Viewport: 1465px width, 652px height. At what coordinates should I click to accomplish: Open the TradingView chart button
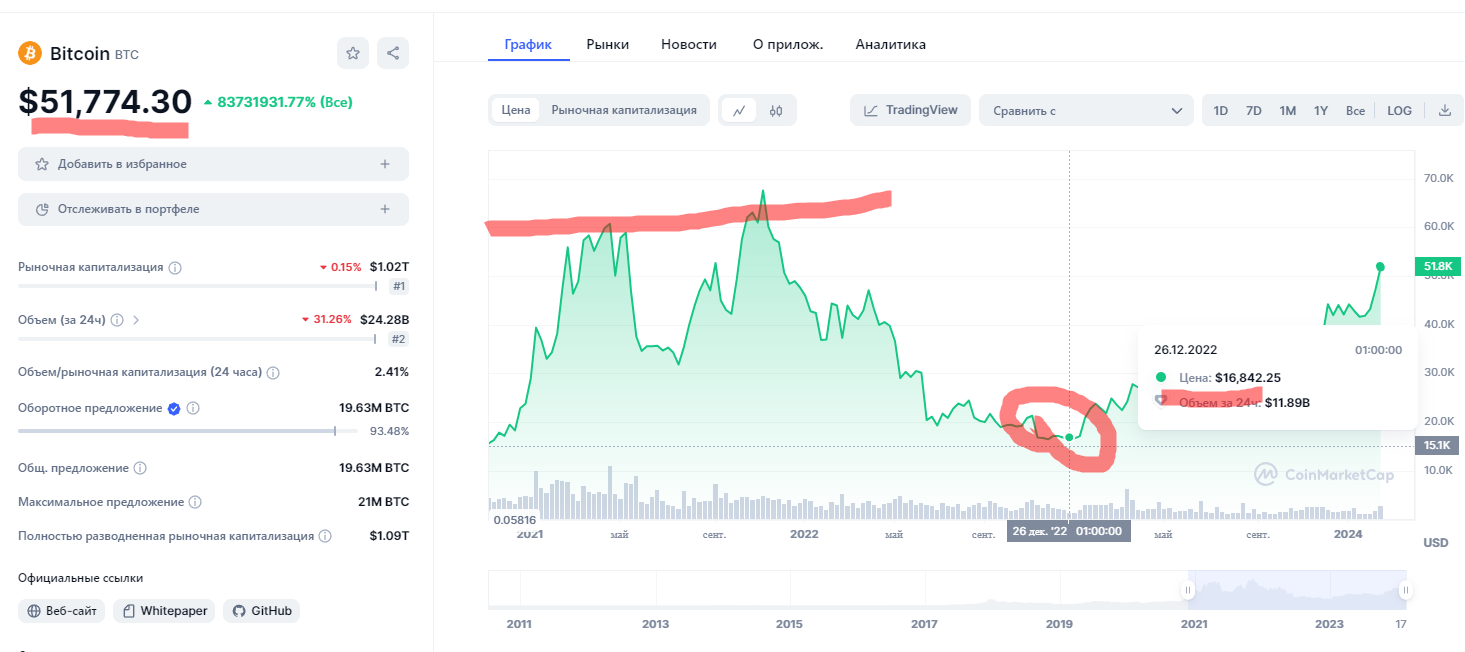(911, 110)
